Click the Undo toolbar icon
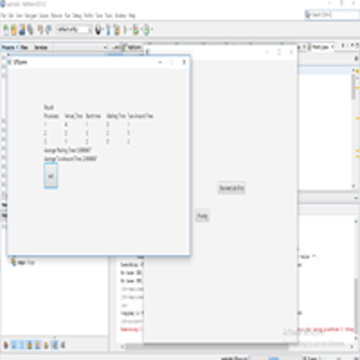 pyautogui.click(x=40, y=30)
